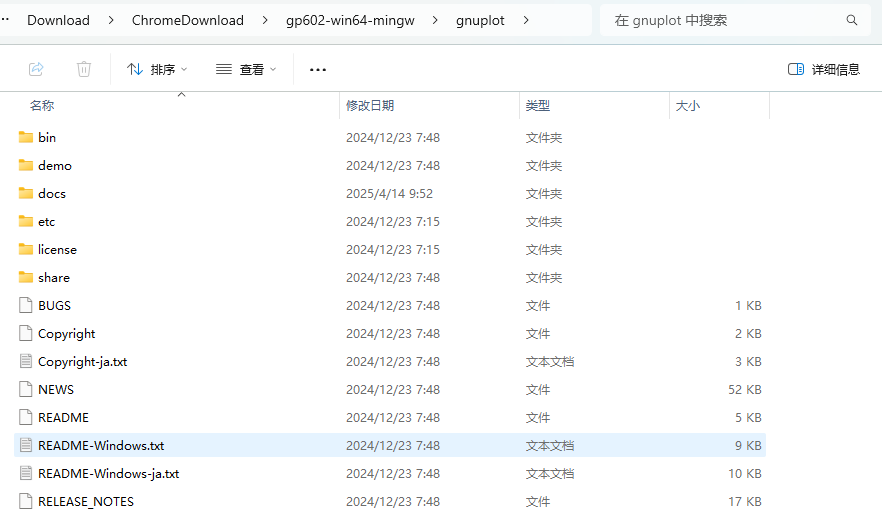Image resolution: width=882 pixels, height=521 pixels.
Task: Select the bin folder icon
Action: click(x=25, y=137)
